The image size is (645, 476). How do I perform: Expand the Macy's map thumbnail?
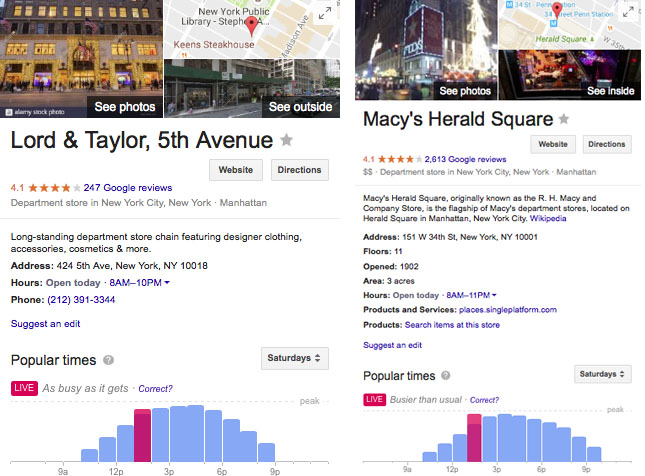pyautogui.click(x=628, y=12)
